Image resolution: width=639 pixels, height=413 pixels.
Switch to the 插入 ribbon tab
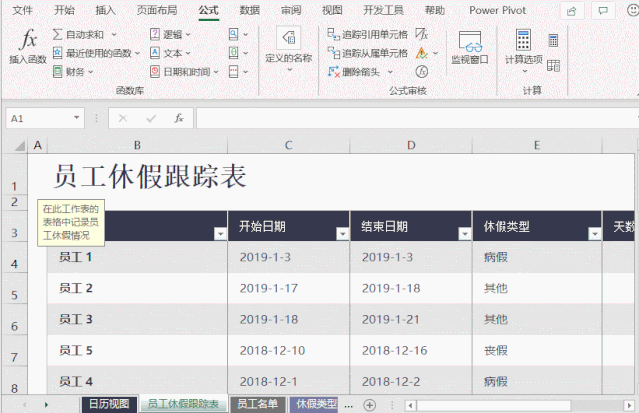pos(106,11)
